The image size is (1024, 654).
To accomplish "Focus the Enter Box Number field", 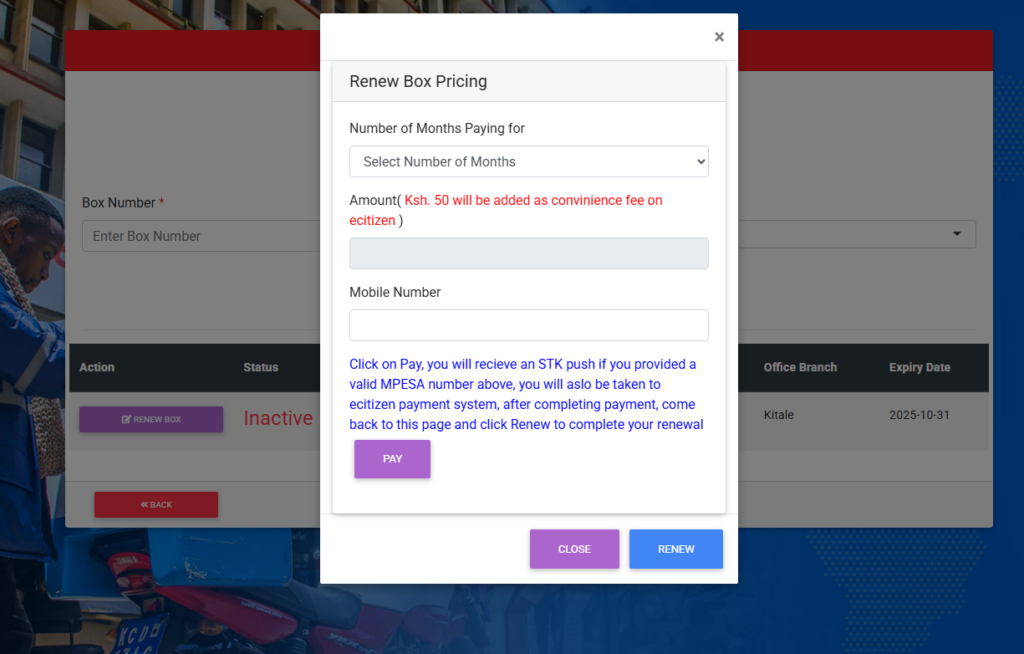I will [x=200, y=236].
